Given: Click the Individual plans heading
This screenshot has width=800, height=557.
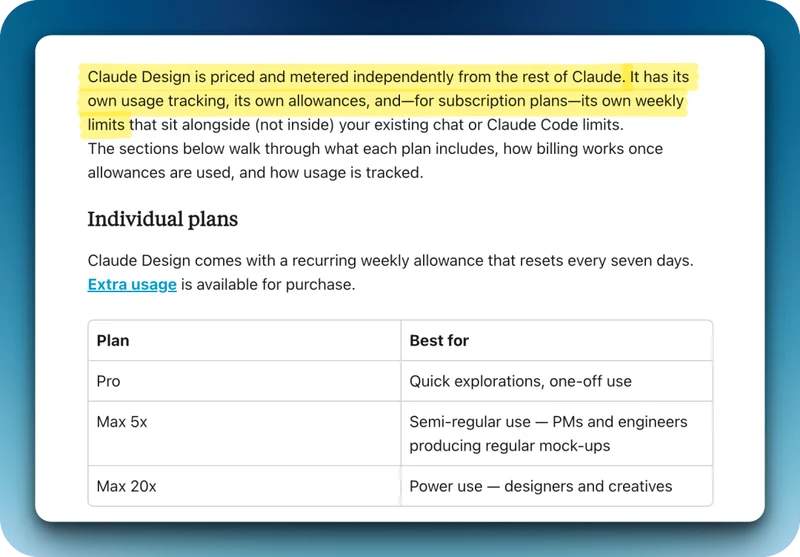Looking at the screenshot, I should [162, 219].
